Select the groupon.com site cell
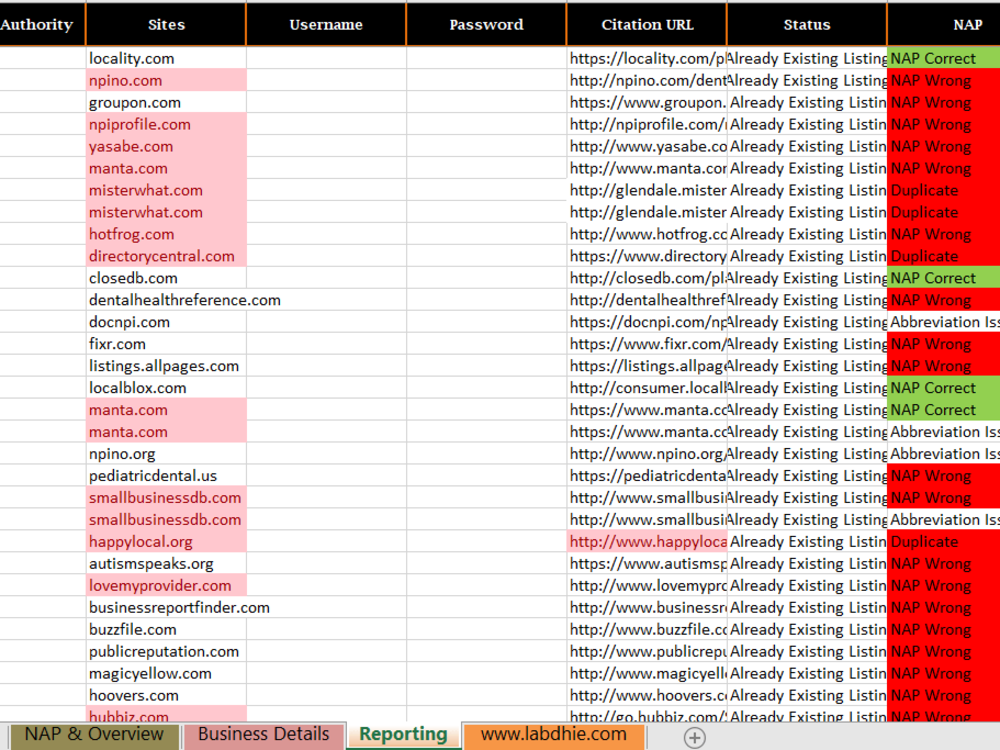This screenshot has width=1000, height=750. coord(166,103)
